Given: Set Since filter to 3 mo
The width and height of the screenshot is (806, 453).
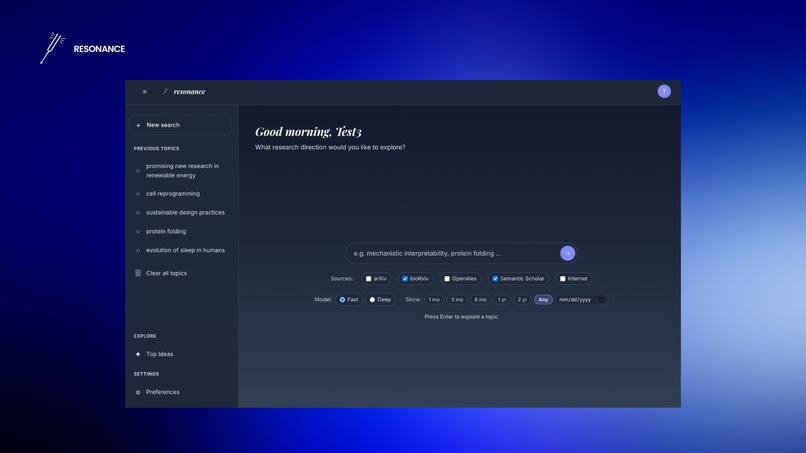Looking at the screenshot, I should tap(457, 300).
